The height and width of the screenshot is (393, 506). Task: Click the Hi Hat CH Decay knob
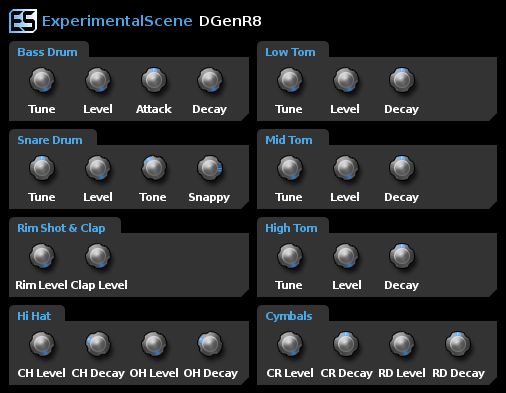click(x=98, y=344)
